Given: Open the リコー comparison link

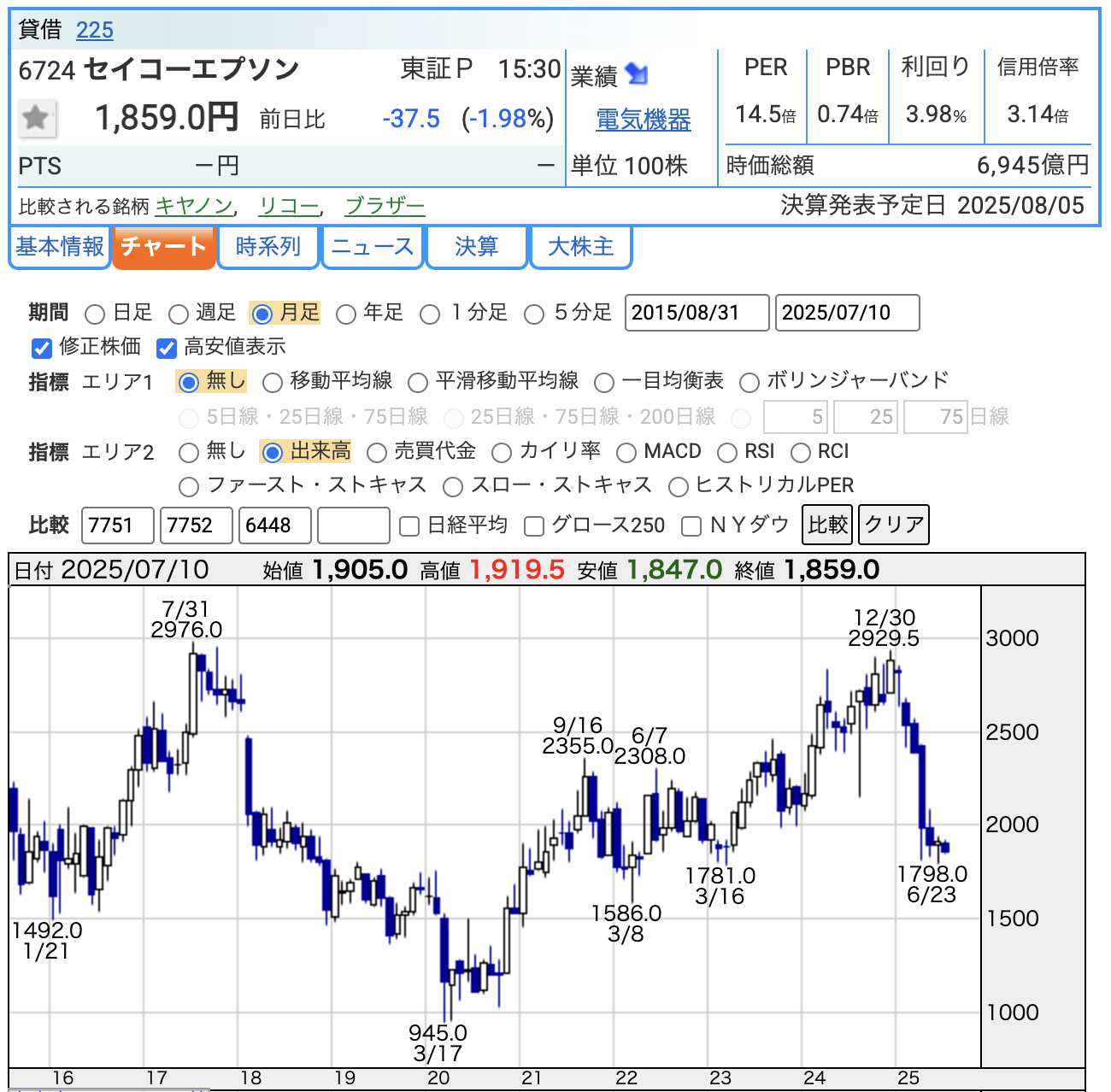Looking at the screenshot, I should point(288,206).
